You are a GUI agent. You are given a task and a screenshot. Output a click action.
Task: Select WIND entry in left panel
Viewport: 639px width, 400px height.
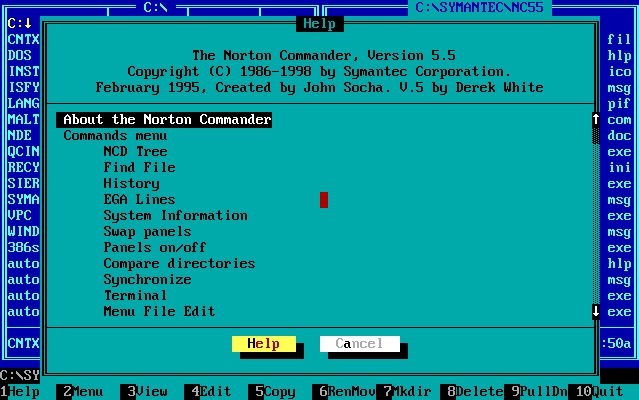24,231
